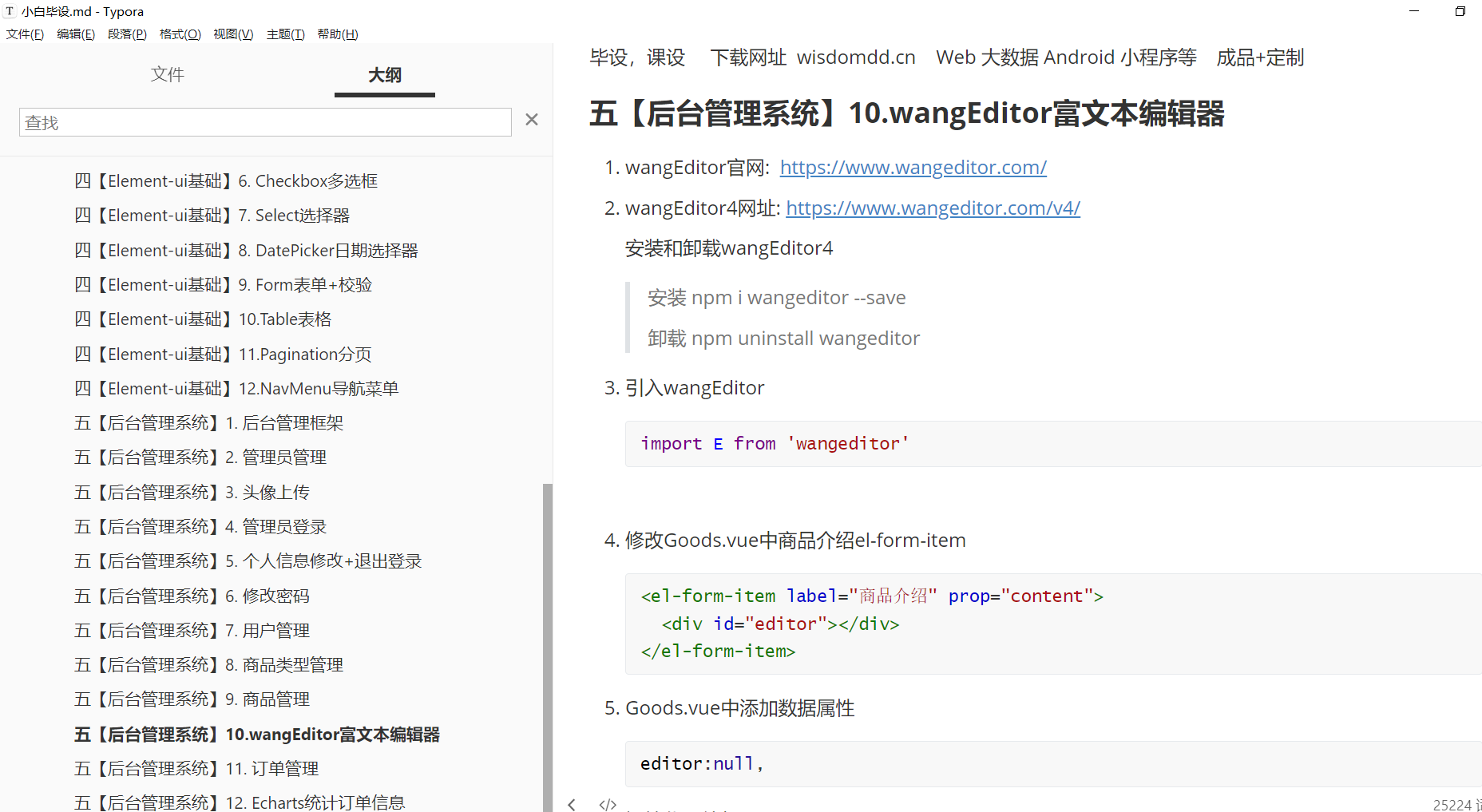Viewport: 1482px width, 812px height.
Task: Open the 格式(O) menu
Action: (x=180, y=34)
